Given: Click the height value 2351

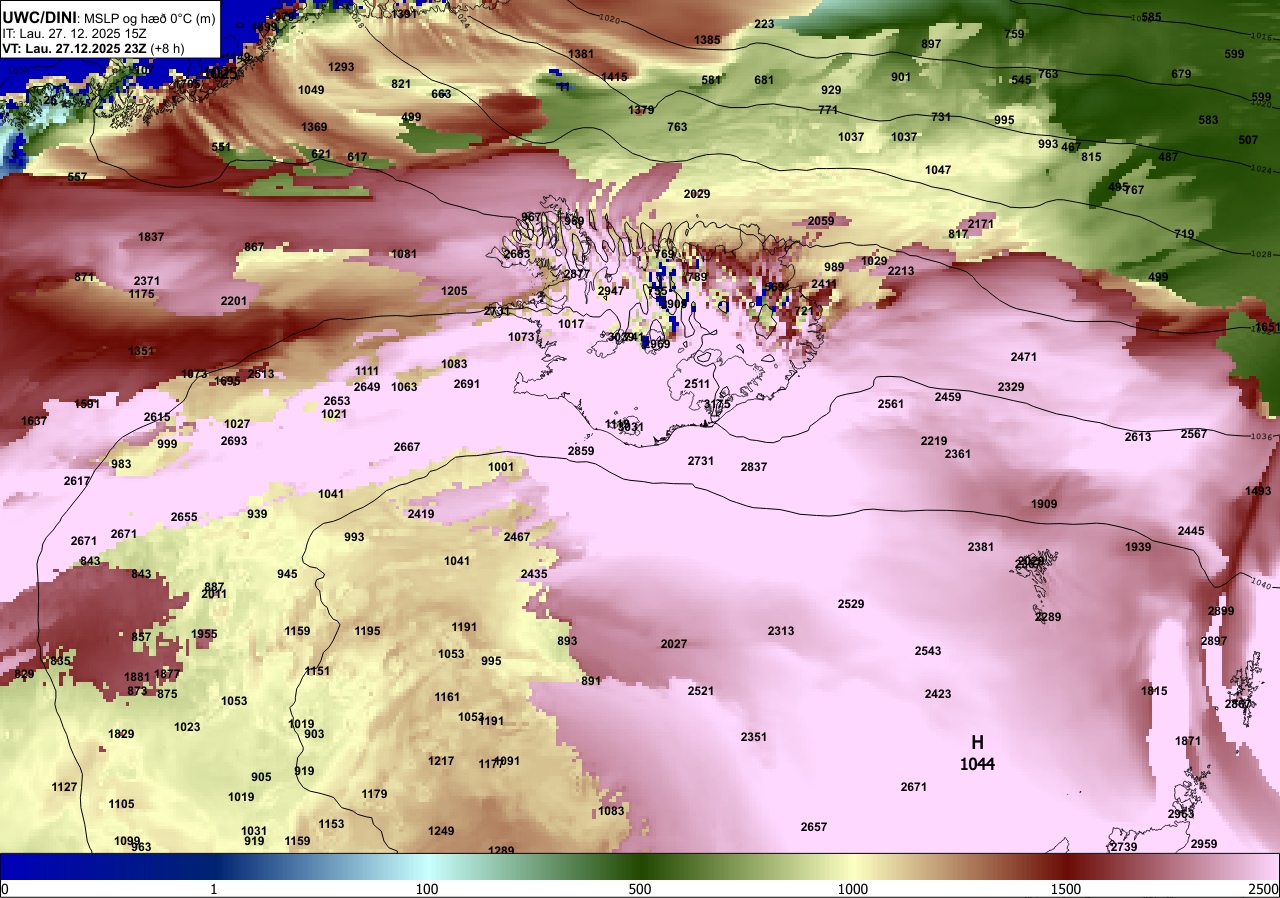Looking at the screenshot, I should [754, 737].
